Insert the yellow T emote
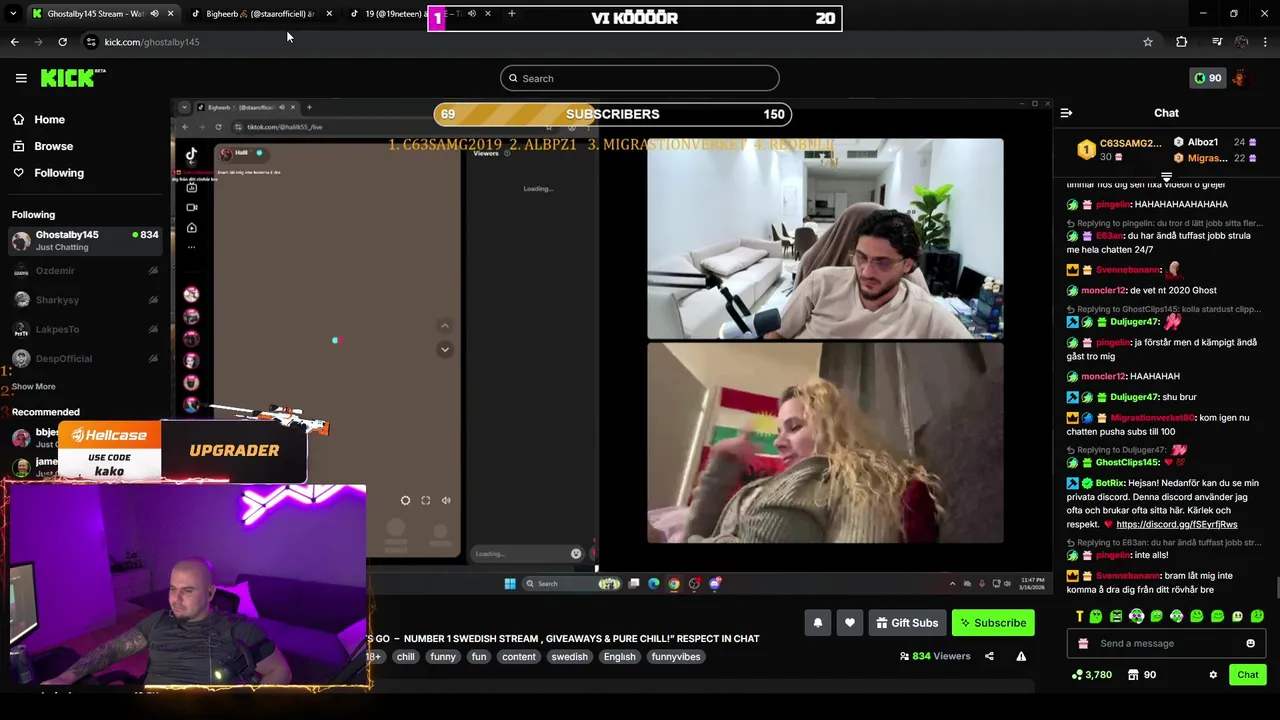1280x720 pixels. 1079,616
